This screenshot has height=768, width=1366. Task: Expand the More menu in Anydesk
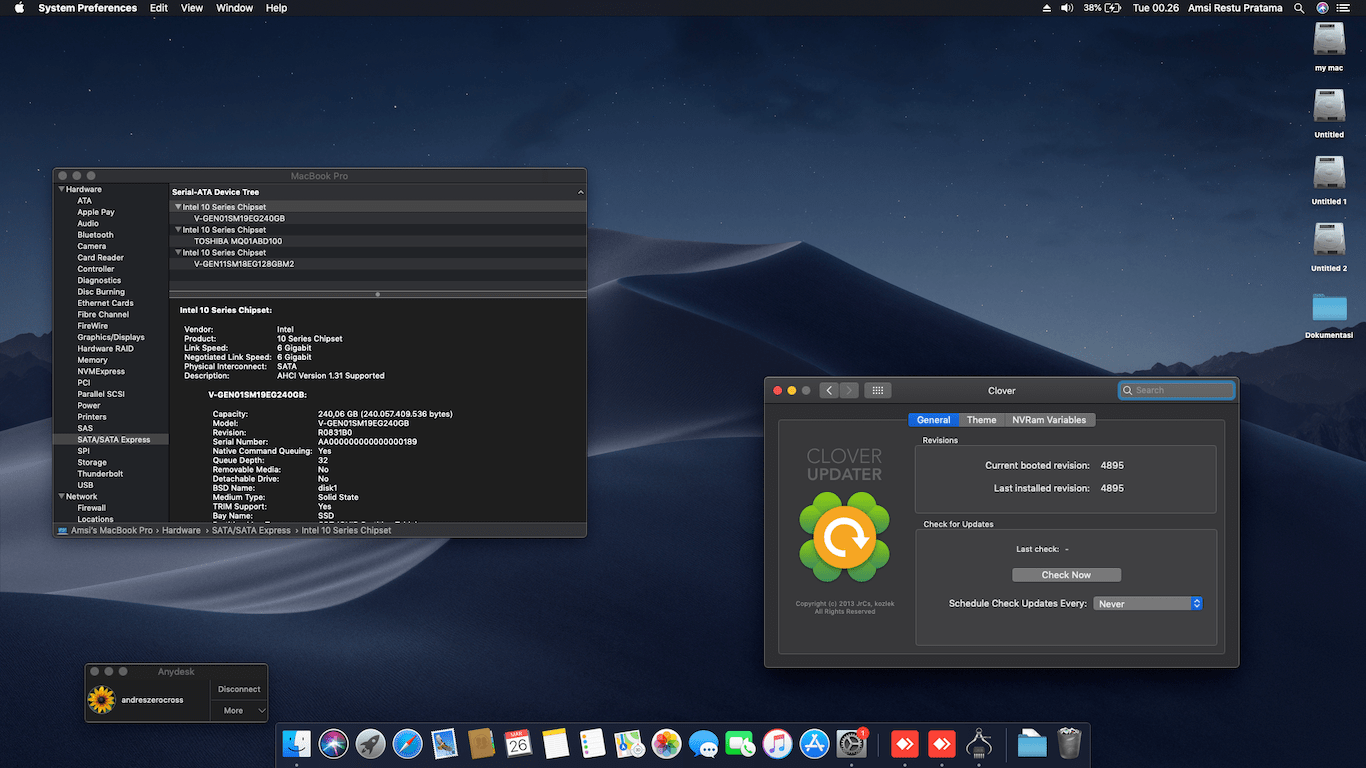click(239, 710)
